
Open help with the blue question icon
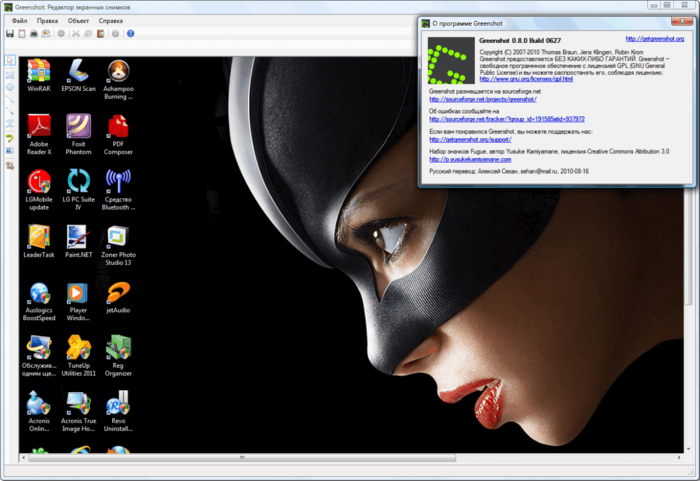[130, 33]
